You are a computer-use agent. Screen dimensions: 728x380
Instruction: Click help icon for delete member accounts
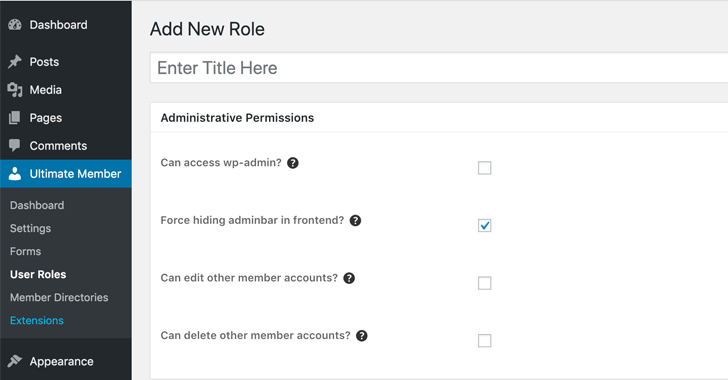click(x=362, y=336)
